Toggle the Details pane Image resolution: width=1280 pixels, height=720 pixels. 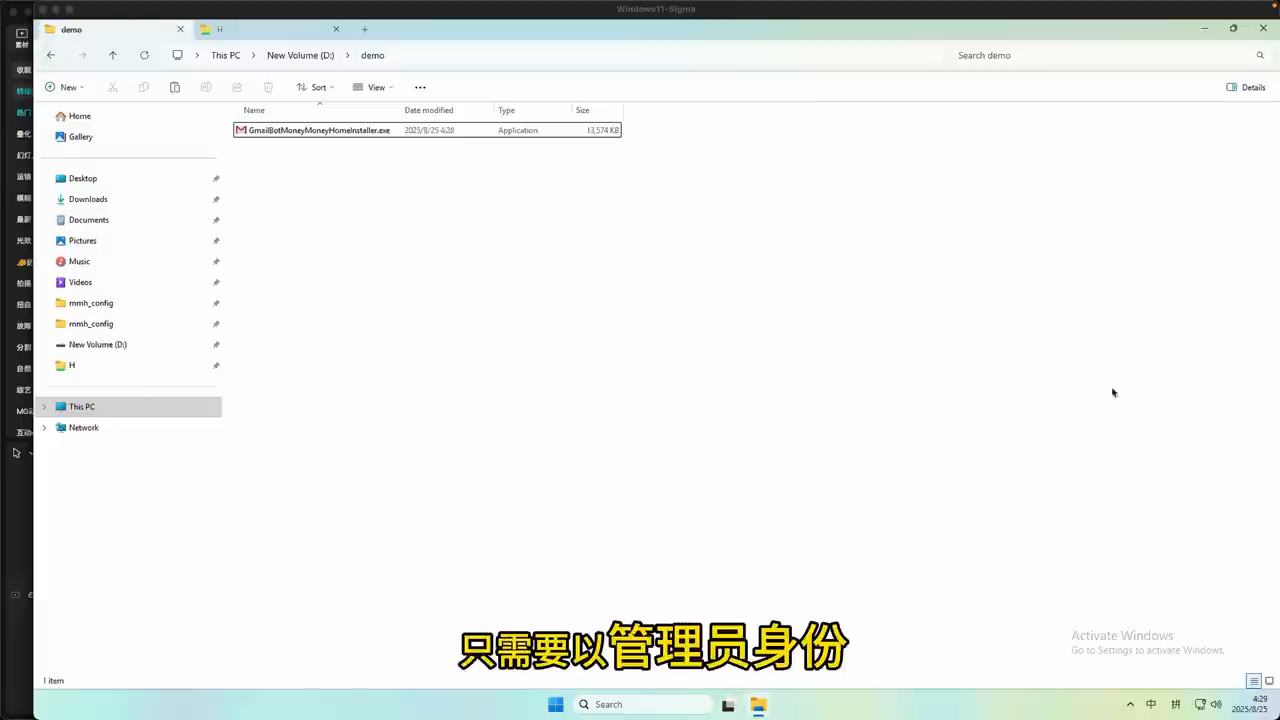1246,87
